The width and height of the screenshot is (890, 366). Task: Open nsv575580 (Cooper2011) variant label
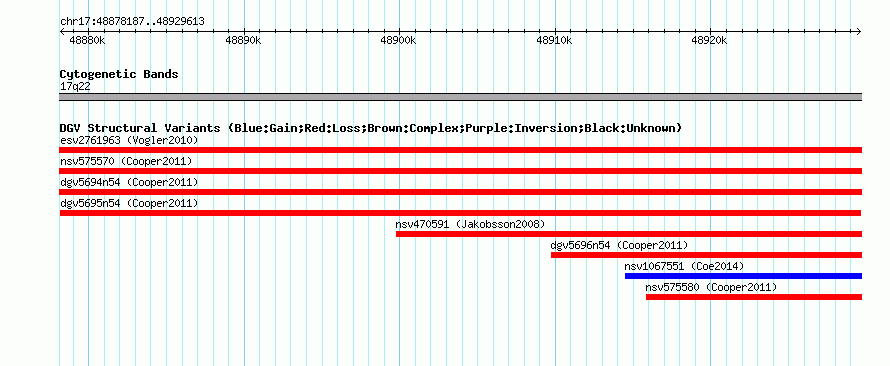711,287
